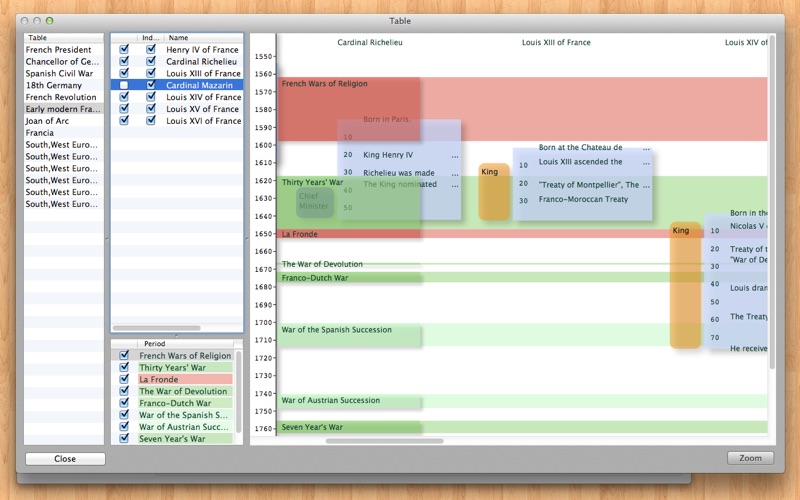Screen dimensions: 800x500
Task: Click the Period column header
Action: 186,344
